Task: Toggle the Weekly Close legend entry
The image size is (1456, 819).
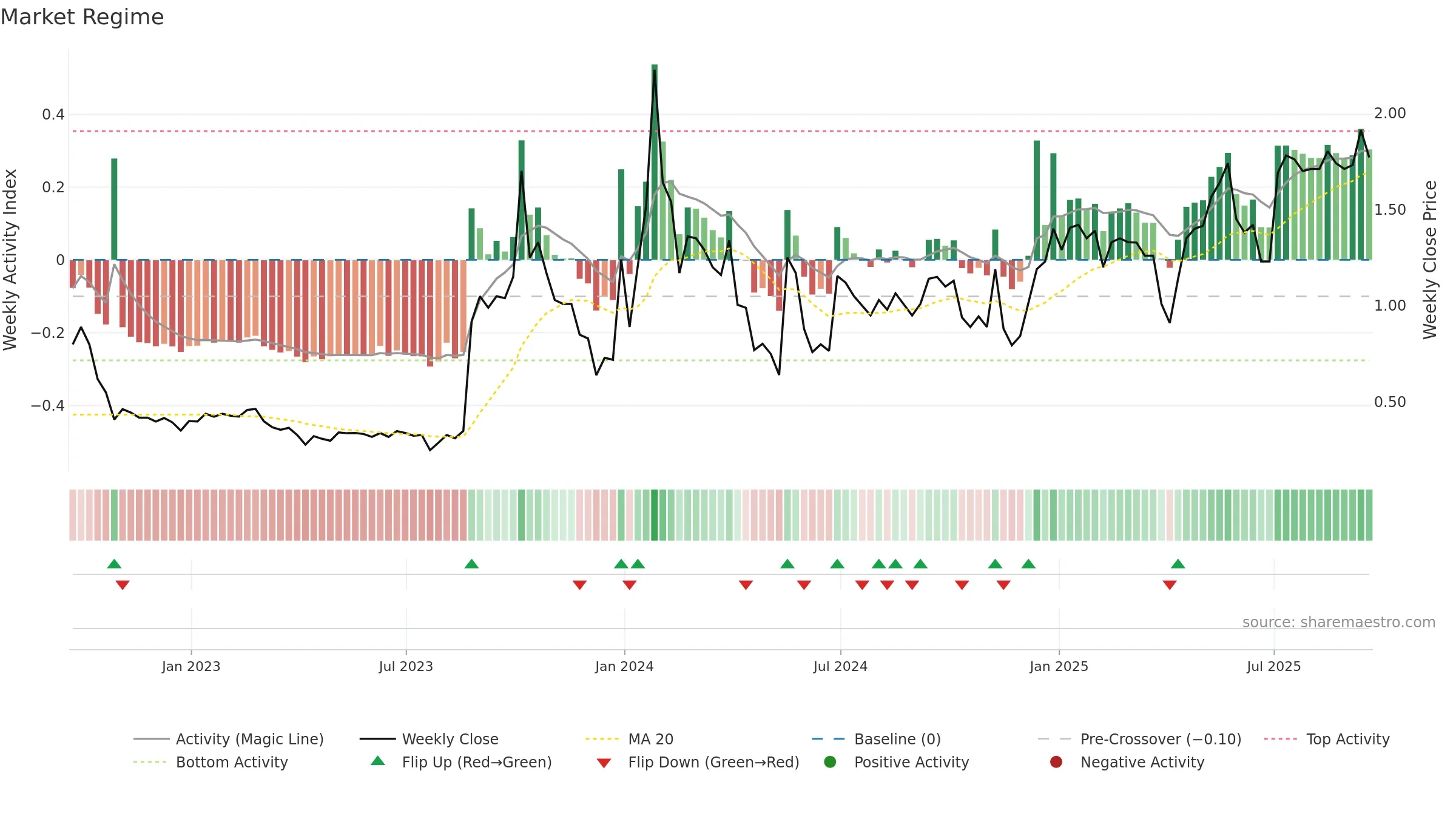Action: tap(429, 739)
